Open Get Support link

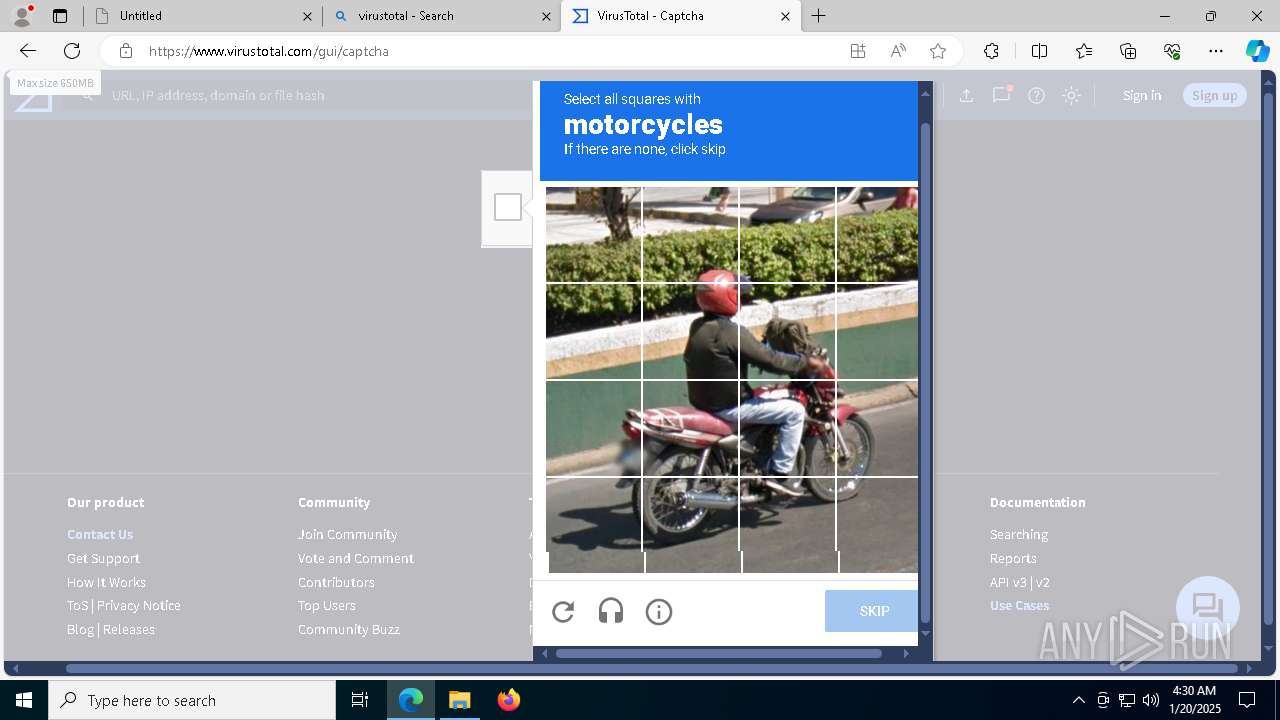[x=103, y=558]
